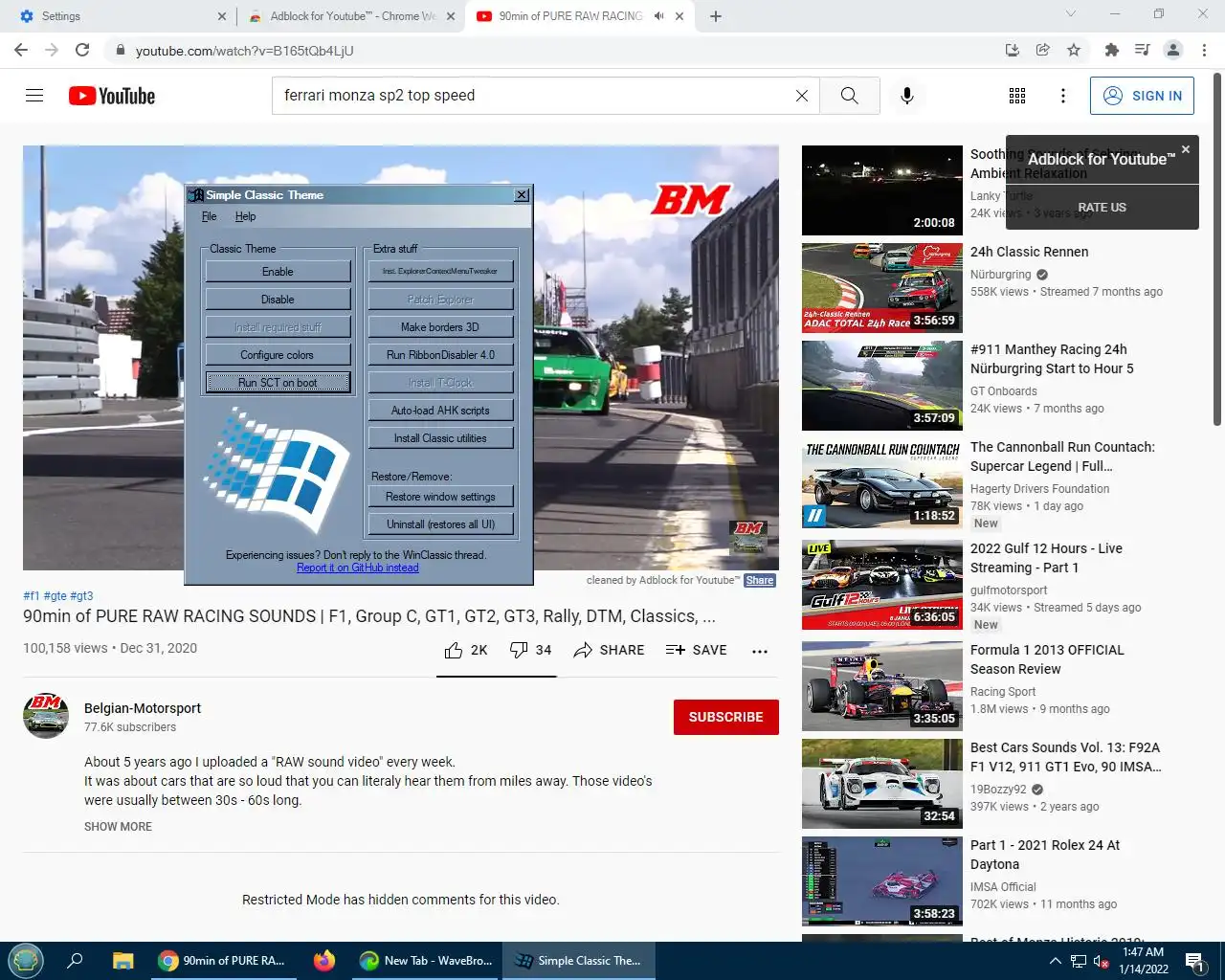Switch to Adblock for Youtube tab
This screenshot has width=1225, height=980.
coord(350,16)
